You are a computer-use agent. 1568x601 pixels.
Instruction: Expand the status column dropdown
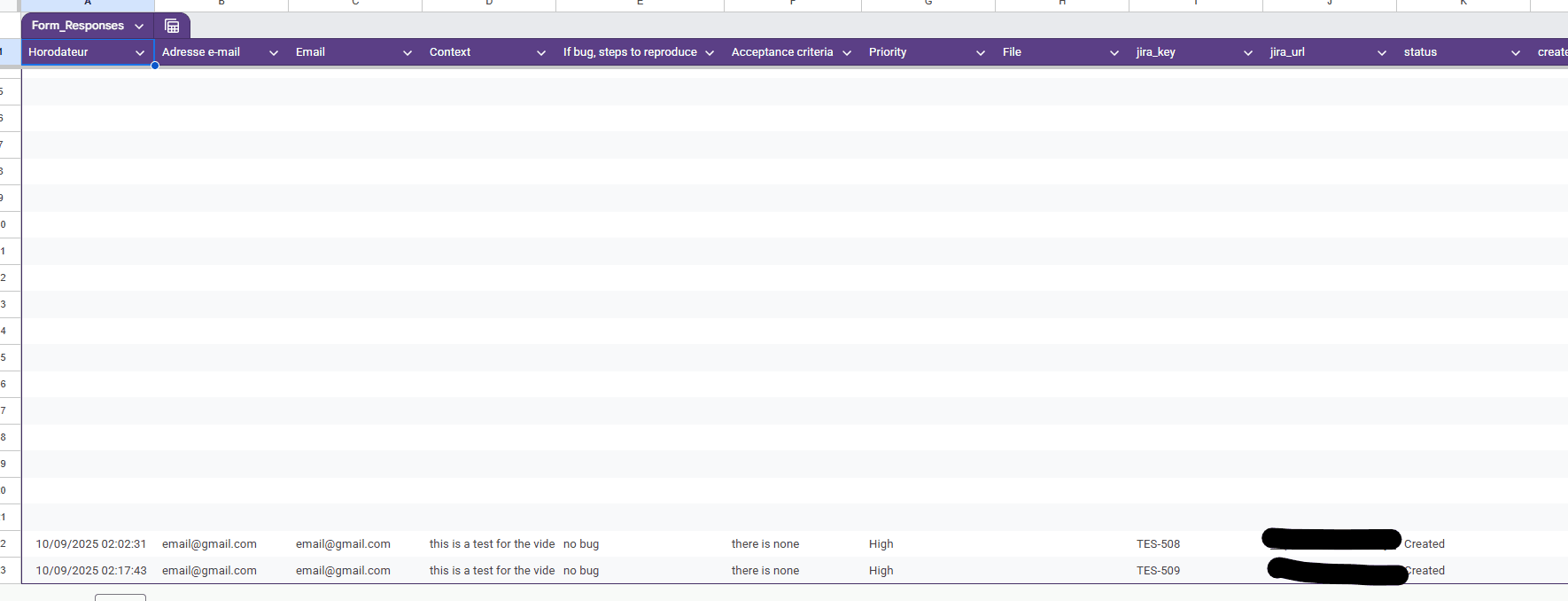click(x=1516, y=53)
